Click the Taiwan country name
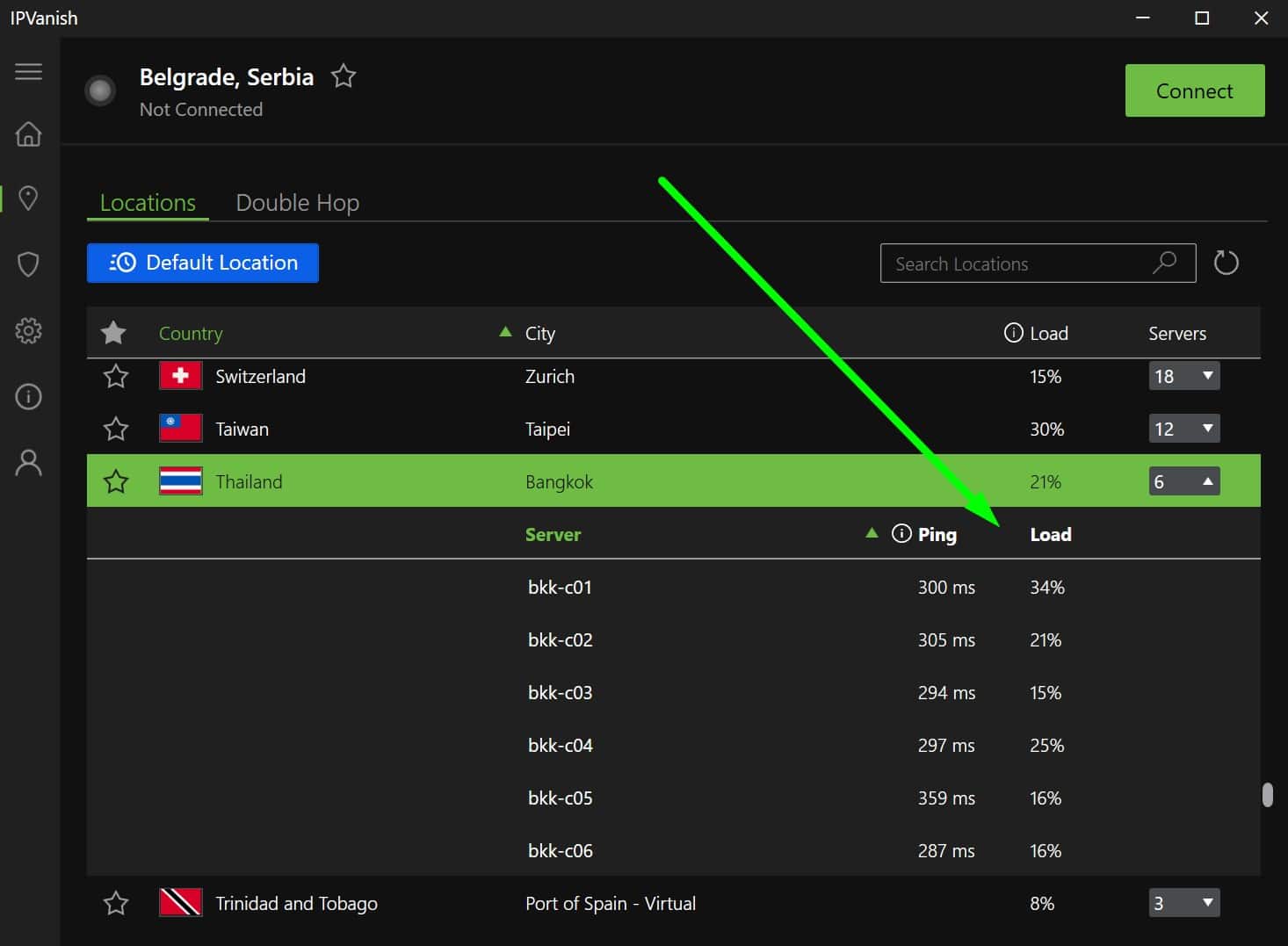The width and height of the screenshot is (1288, 946). tap(242, 430)
